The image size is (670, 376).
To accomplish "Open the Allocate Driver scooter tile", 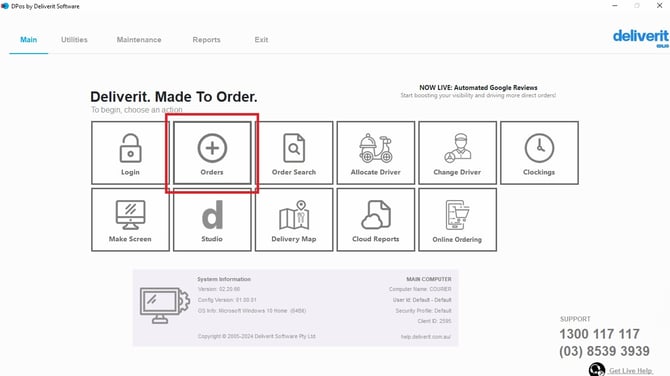I will coord(376,153).
